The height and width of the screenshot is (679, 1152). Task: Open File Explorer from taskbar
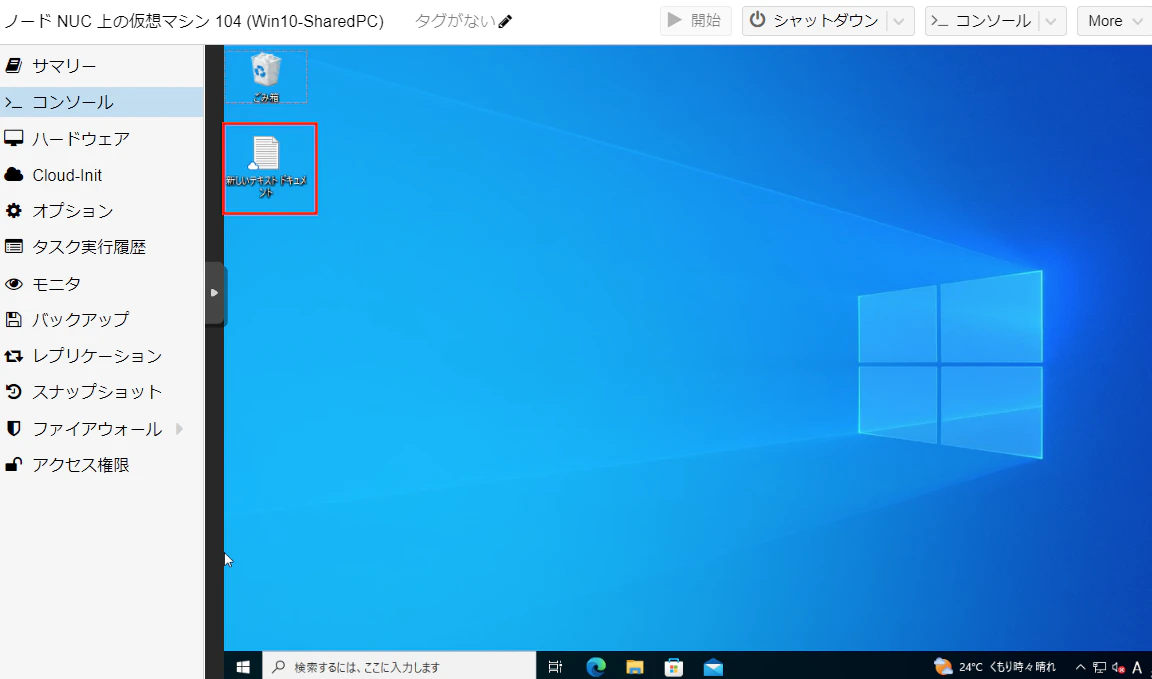tap(635, 667)
